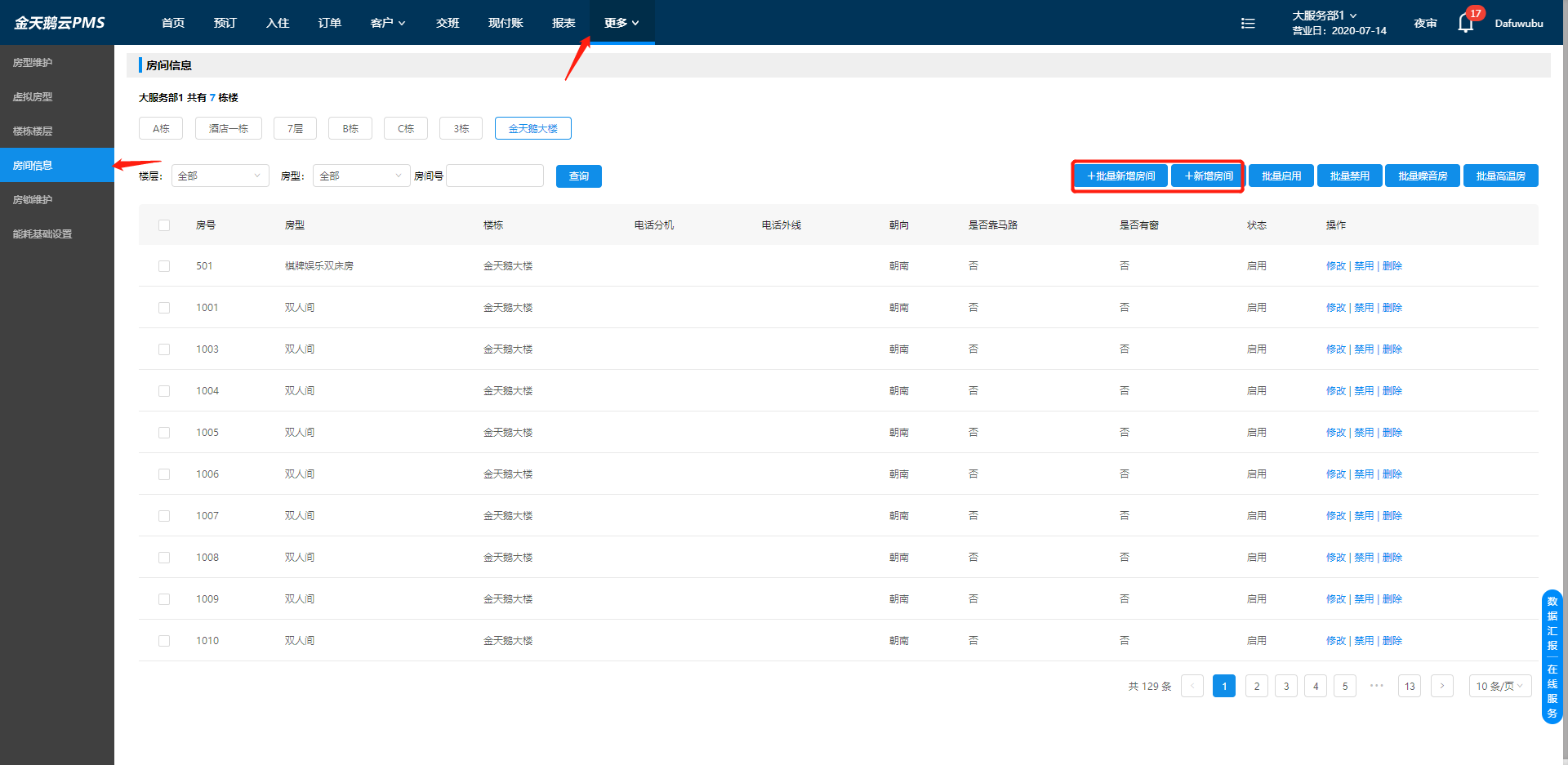Screen dimensions: 1568x765
Task: Open 房锁维护 in the sidebar
Action: (x=57, y=200)
